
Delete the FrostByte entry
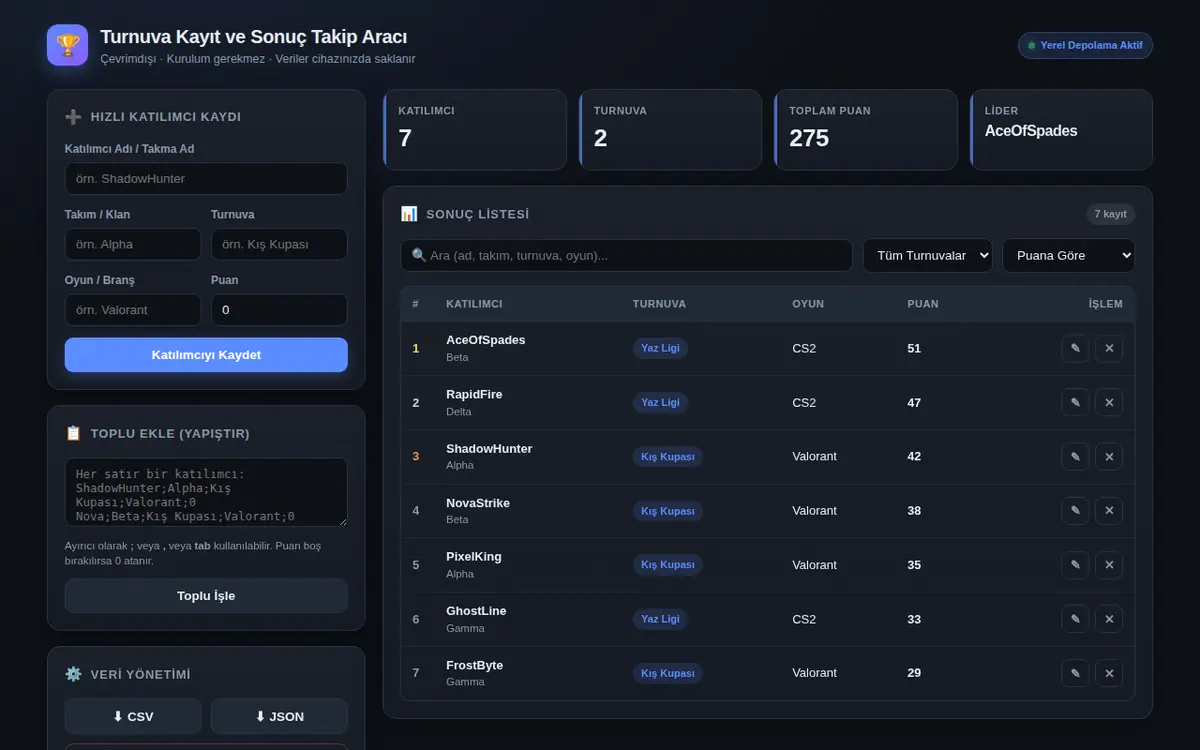coord(1109,673)
